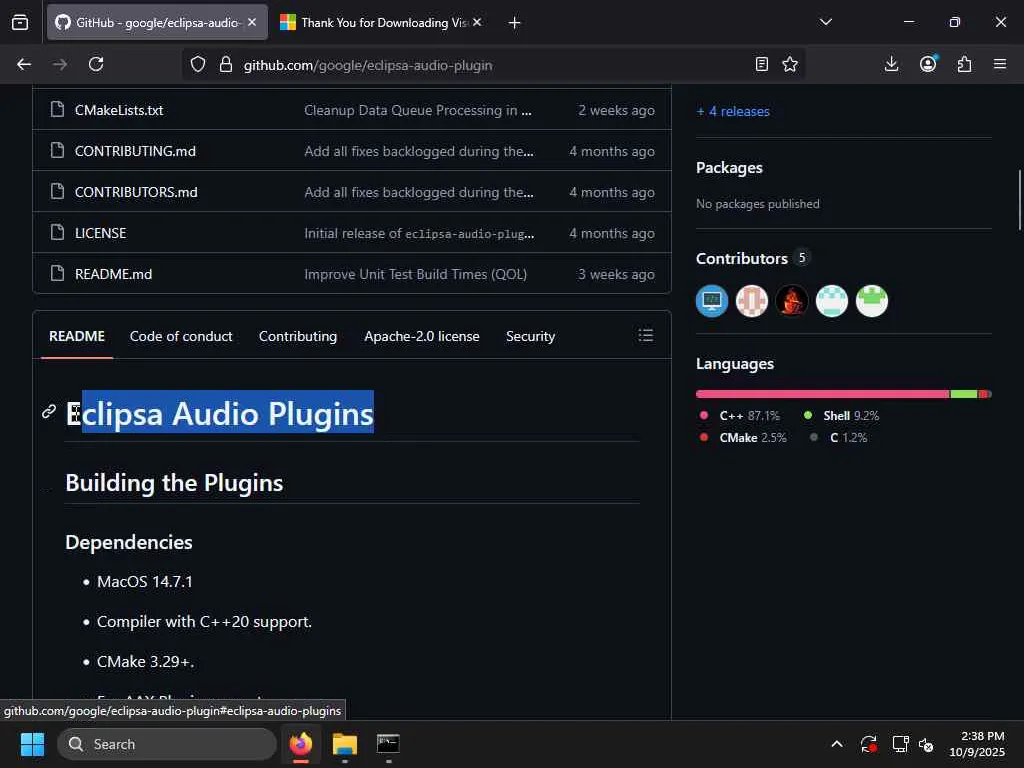Open README.md file
This screenshot has width=1024, height=768.
114,274
